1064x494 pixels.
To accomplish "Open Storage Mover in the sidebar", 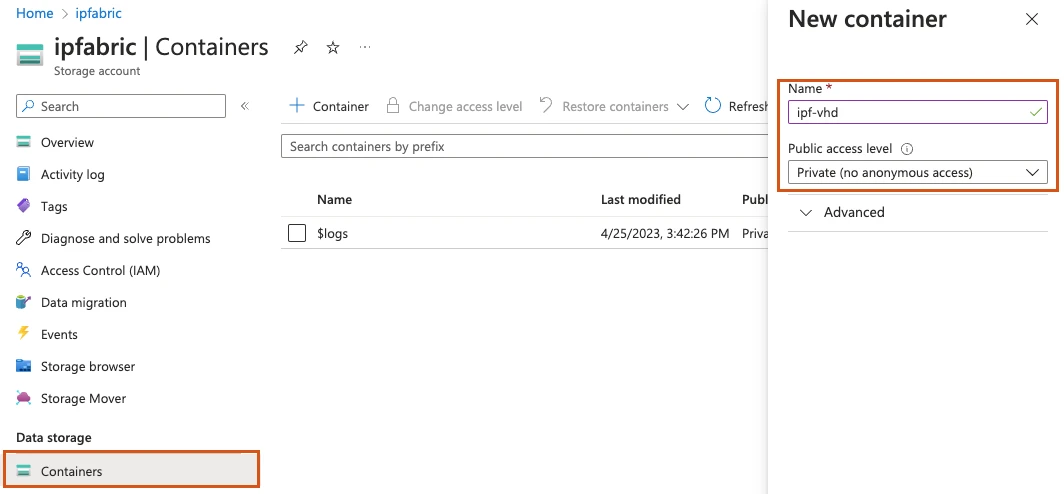I will point(83,398).
